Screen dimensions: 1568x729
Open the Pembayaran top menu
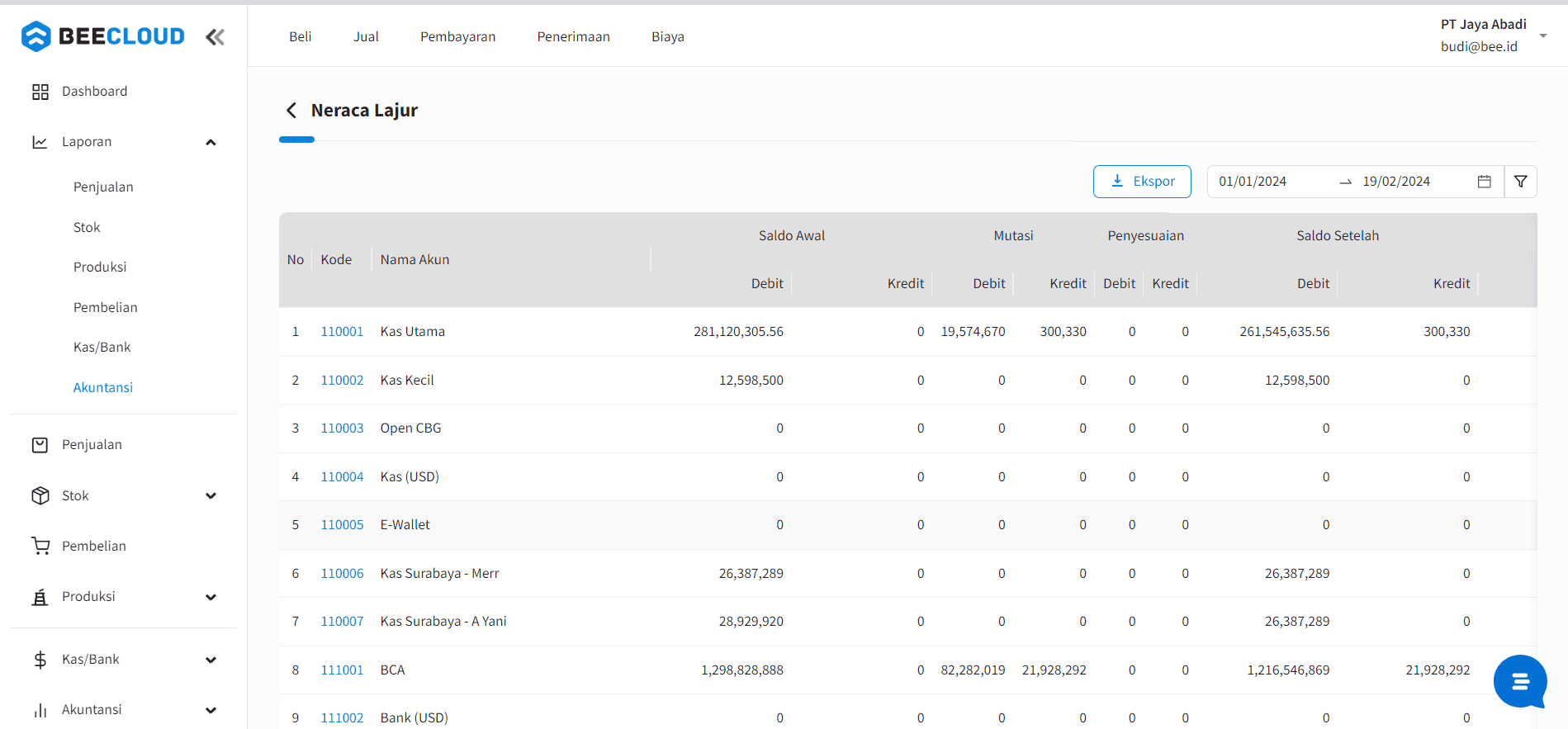tap(458, 36)
